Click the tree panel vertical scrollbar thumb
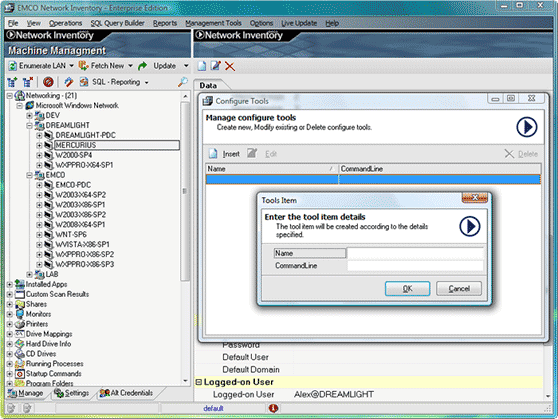 [185, 191]
